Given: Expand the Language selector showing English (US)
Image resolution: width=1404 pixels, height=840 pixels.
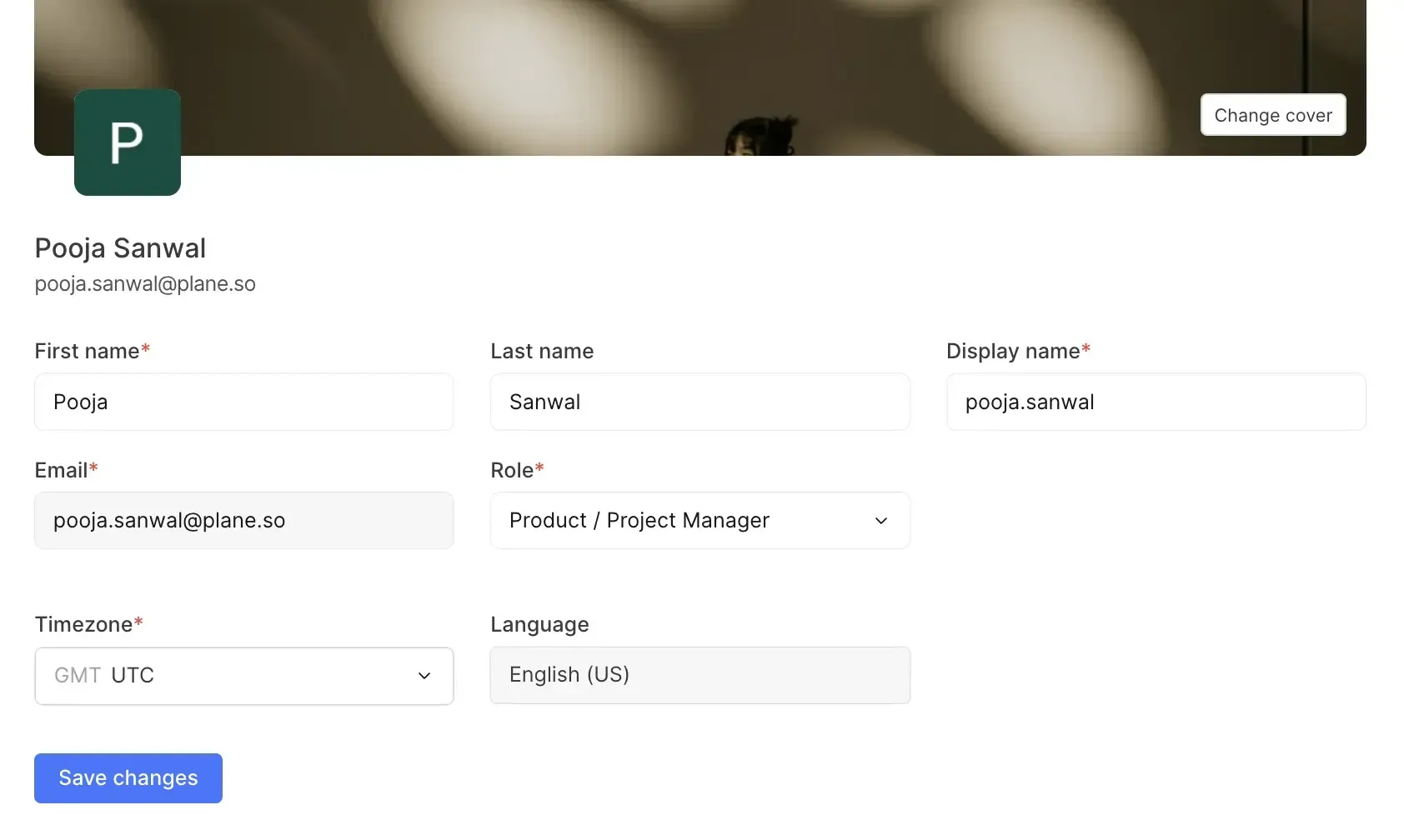Looking at the screenshot, I should pyautogui.click(x=699, y=675).
